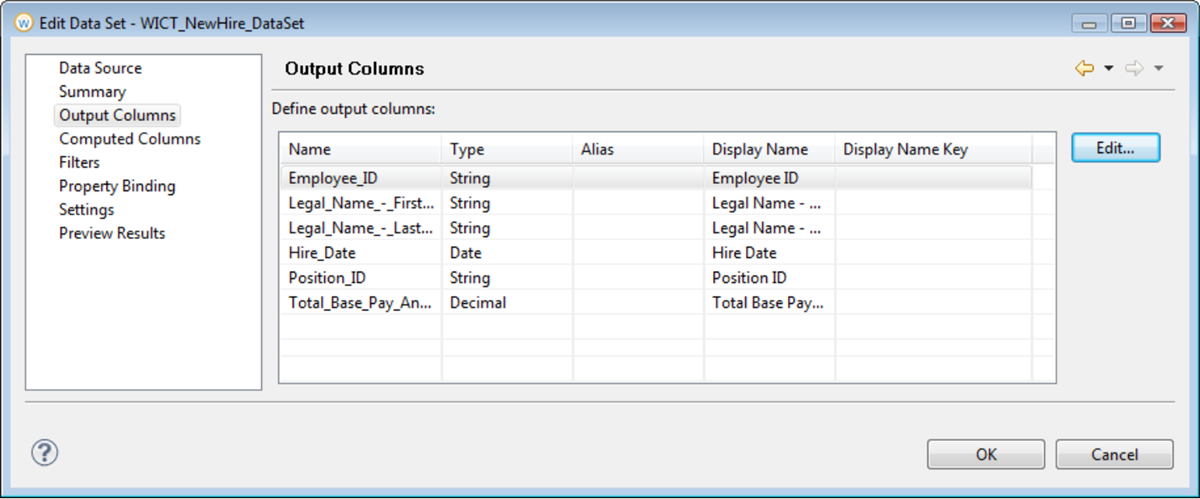Screen dimensions: 1200x499
Task: Go to the Filters page
Action: pos(79,162)
